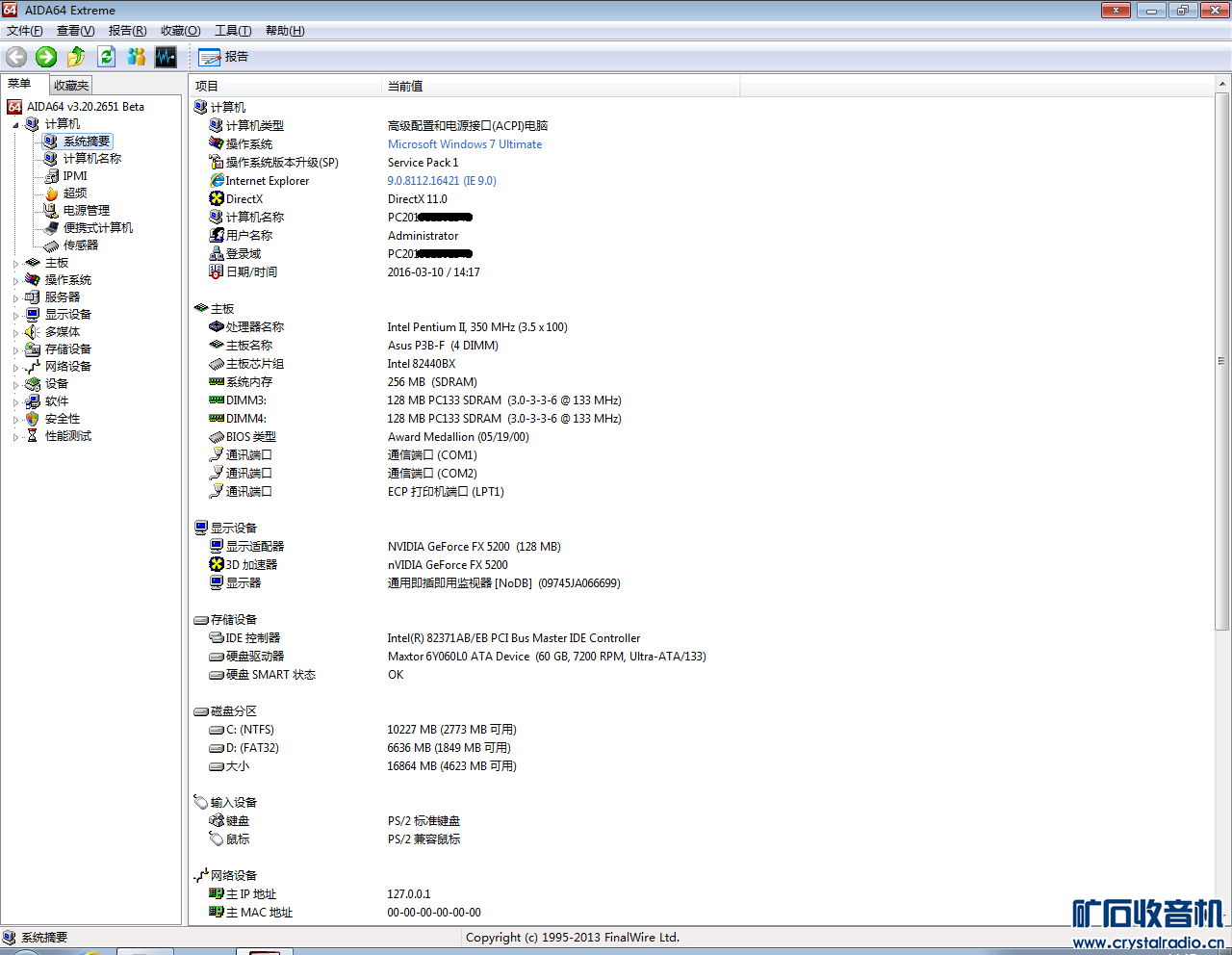This screenshot has width=1232, height=955.
Task: Click the 硬盘驱动器 row icon
Action: pos(217,657)
